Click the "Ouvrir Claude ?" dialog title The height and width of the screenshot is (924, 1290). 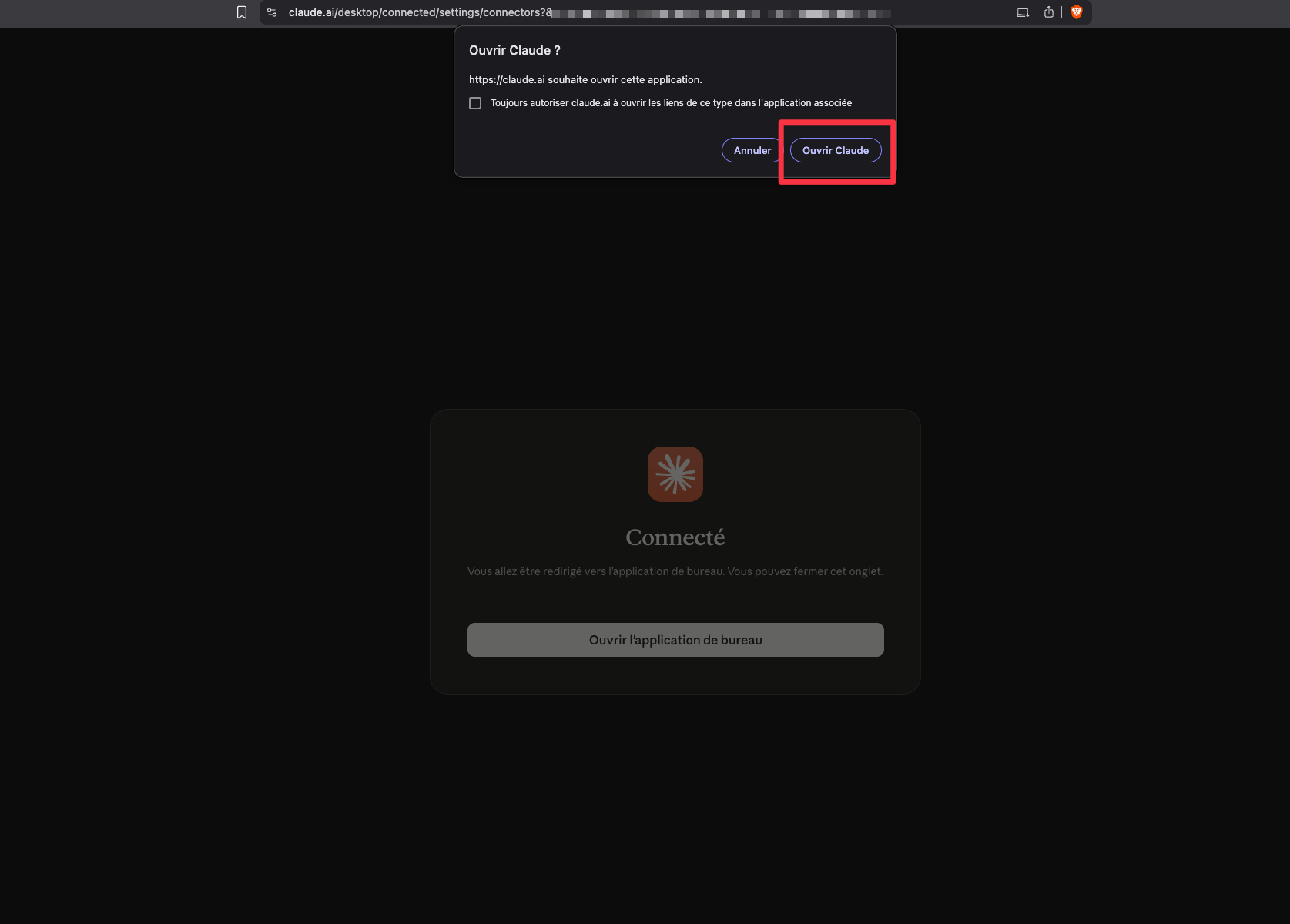(514, 50)
